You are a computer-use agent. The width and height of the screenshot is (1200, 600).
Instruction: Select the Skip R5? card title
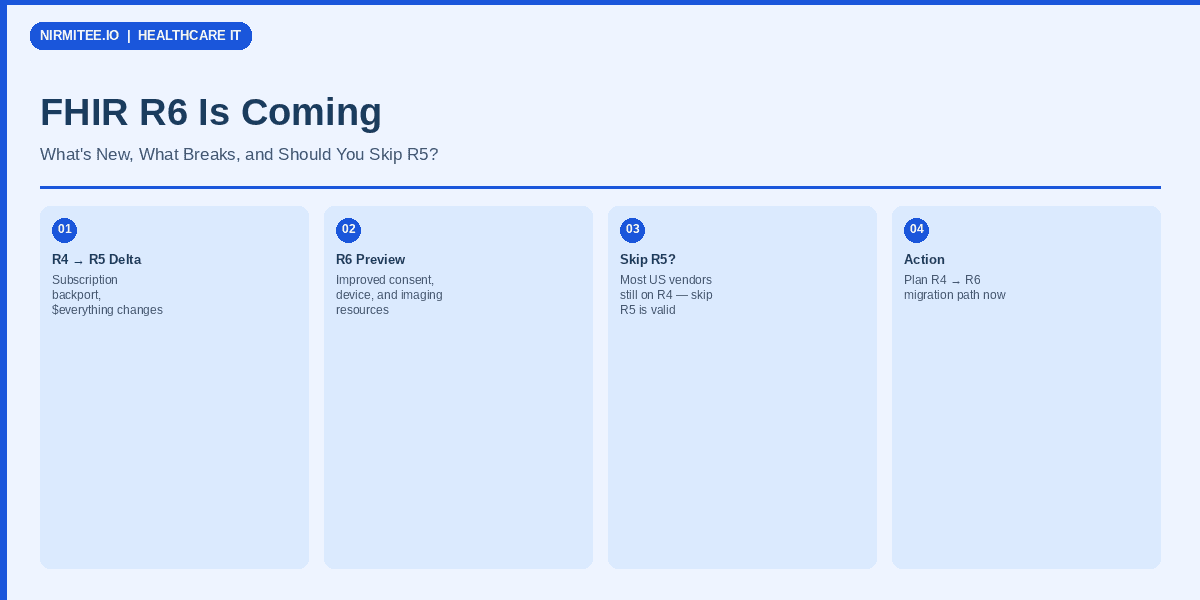point(648,260)
